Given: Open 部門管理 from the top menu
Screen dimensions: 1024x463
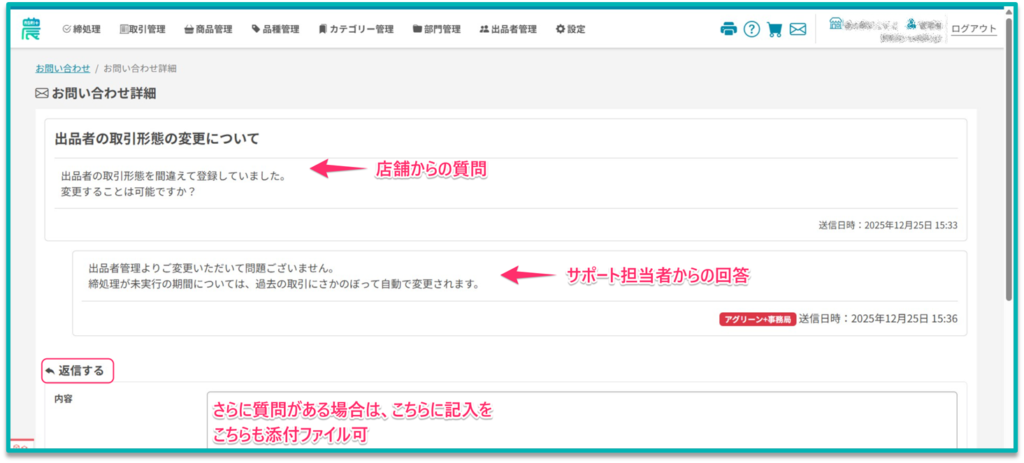Looking at the screenshot, I should tap(436, 29).
